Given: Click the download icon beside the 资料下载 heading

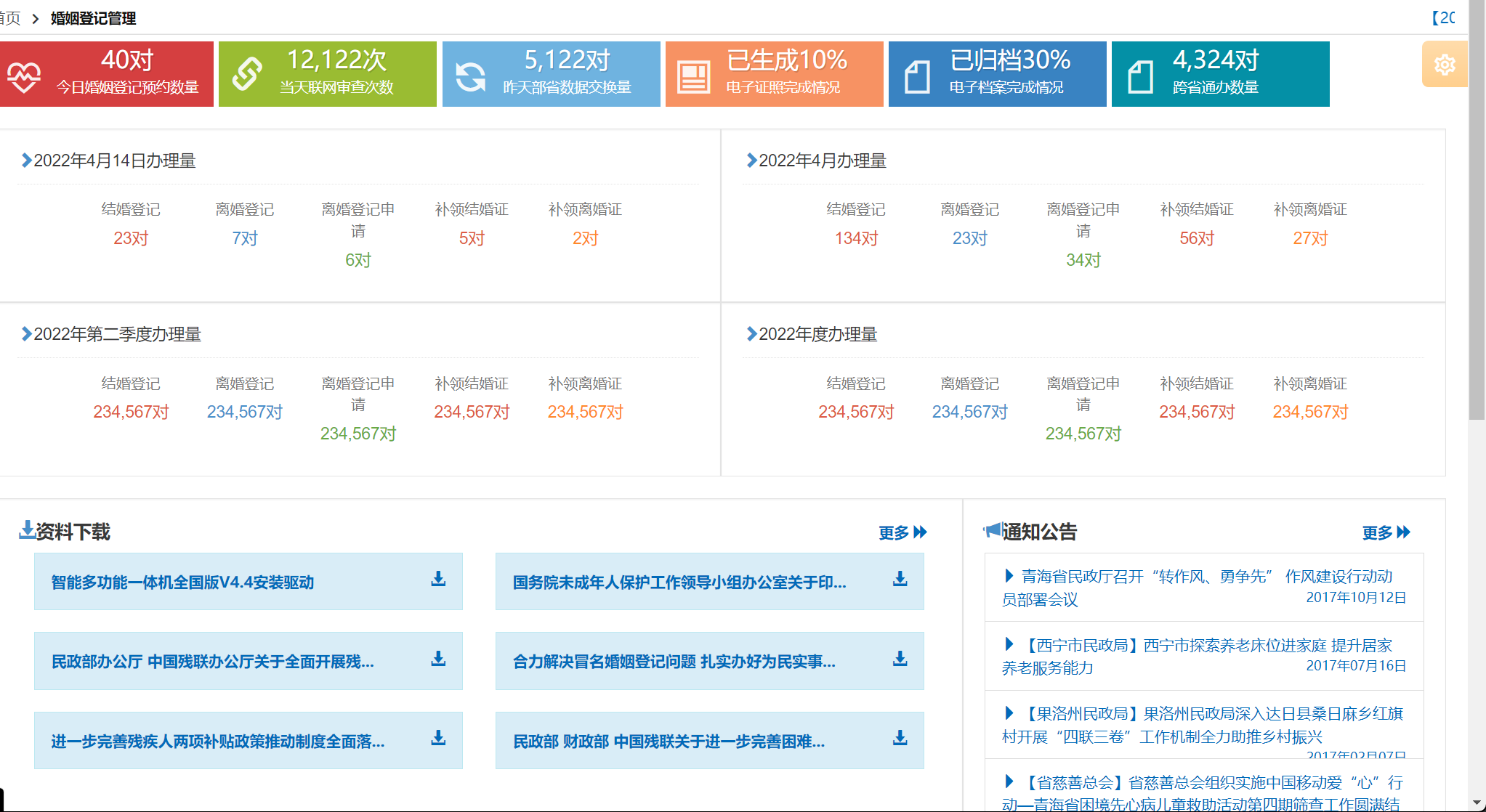Looking at the screenshot, I should [27, 530].
